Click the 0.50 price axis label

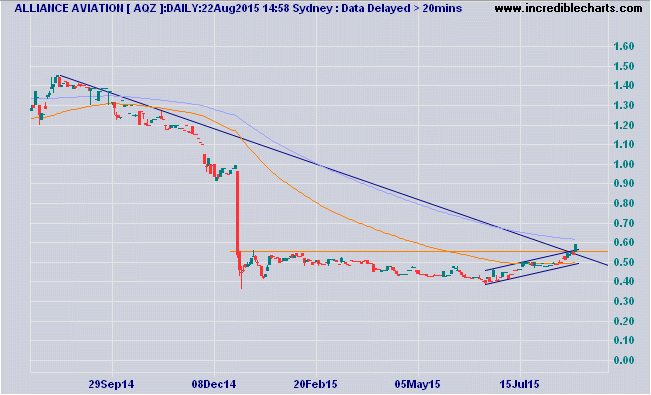click(624, 262)
